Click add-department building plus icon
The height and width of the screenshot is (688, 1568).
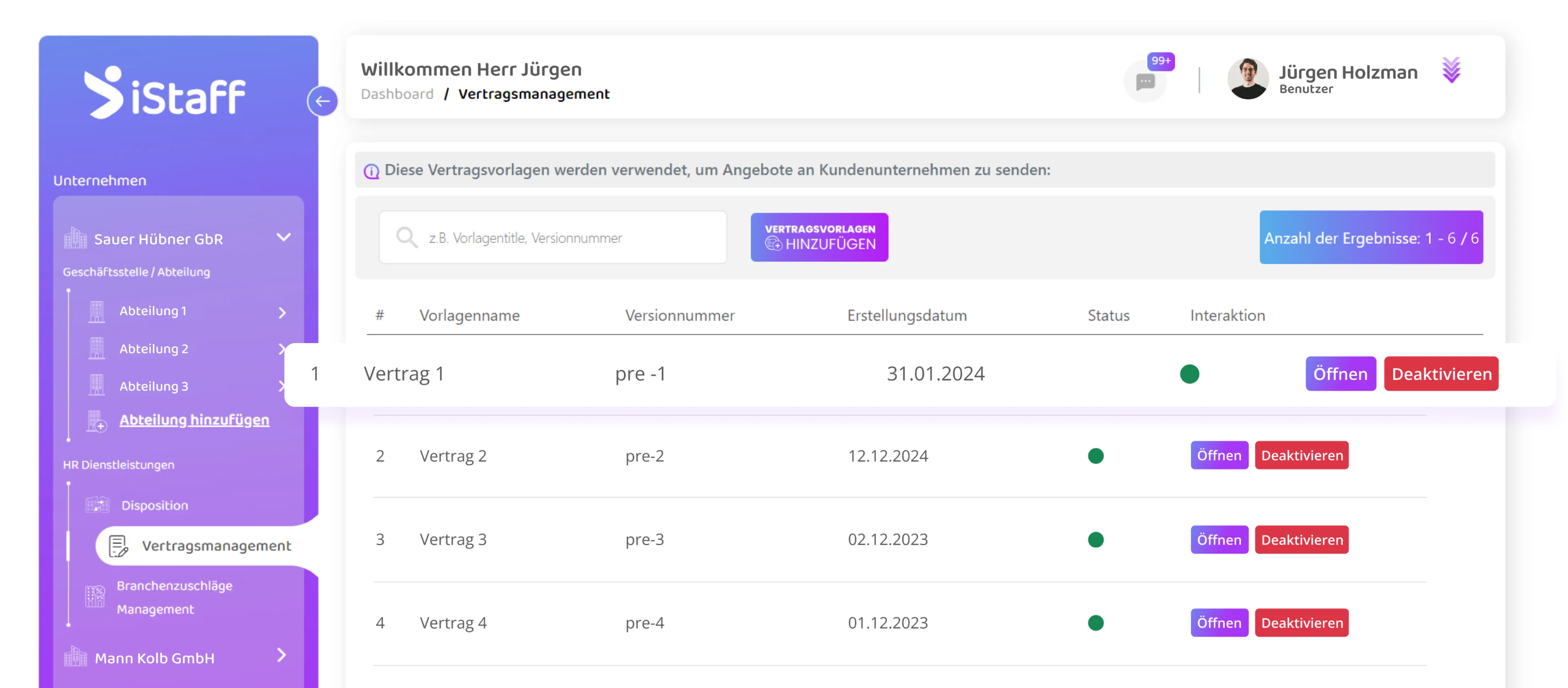tap(96, 421)
